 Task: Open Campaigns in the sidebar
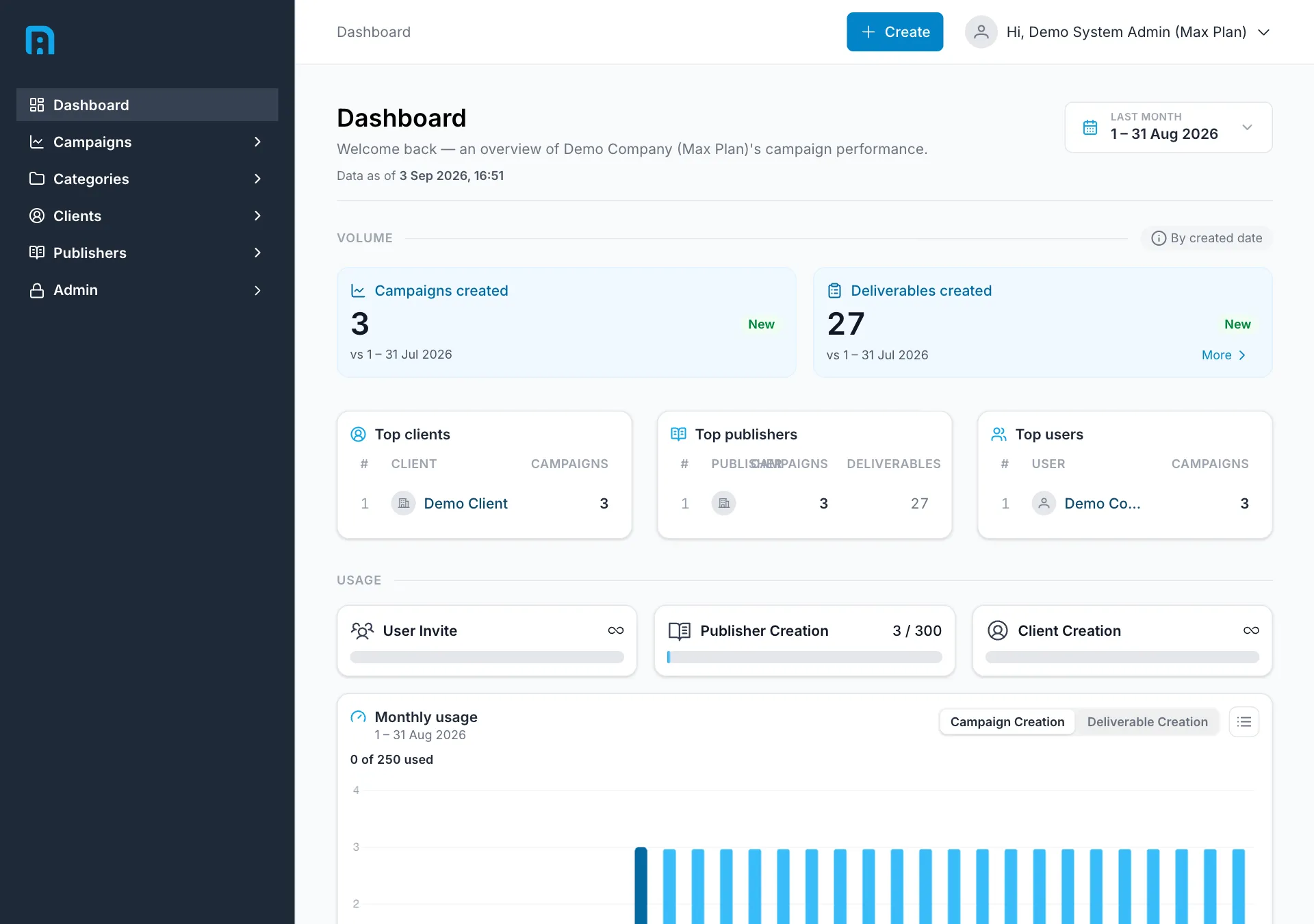(x=147, y=142)
